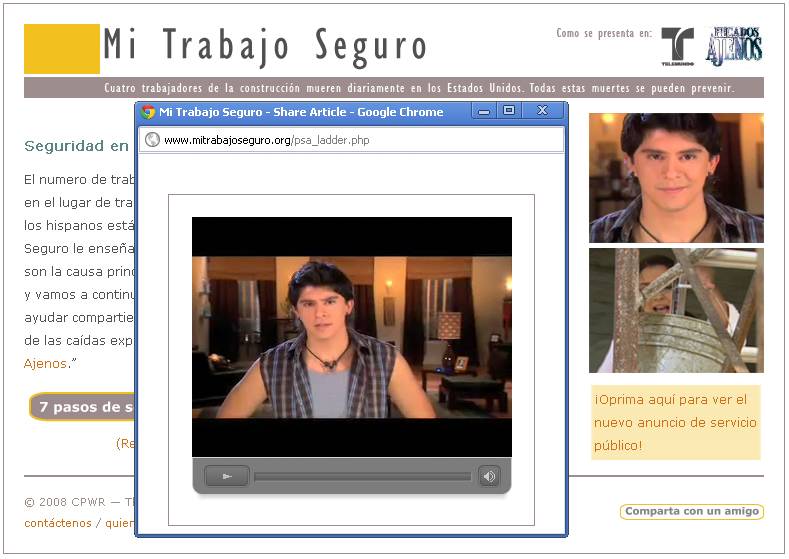
Task: Open the actor portrait thumbnail on right
Action: pyautogui.click(x=676, y=178)
